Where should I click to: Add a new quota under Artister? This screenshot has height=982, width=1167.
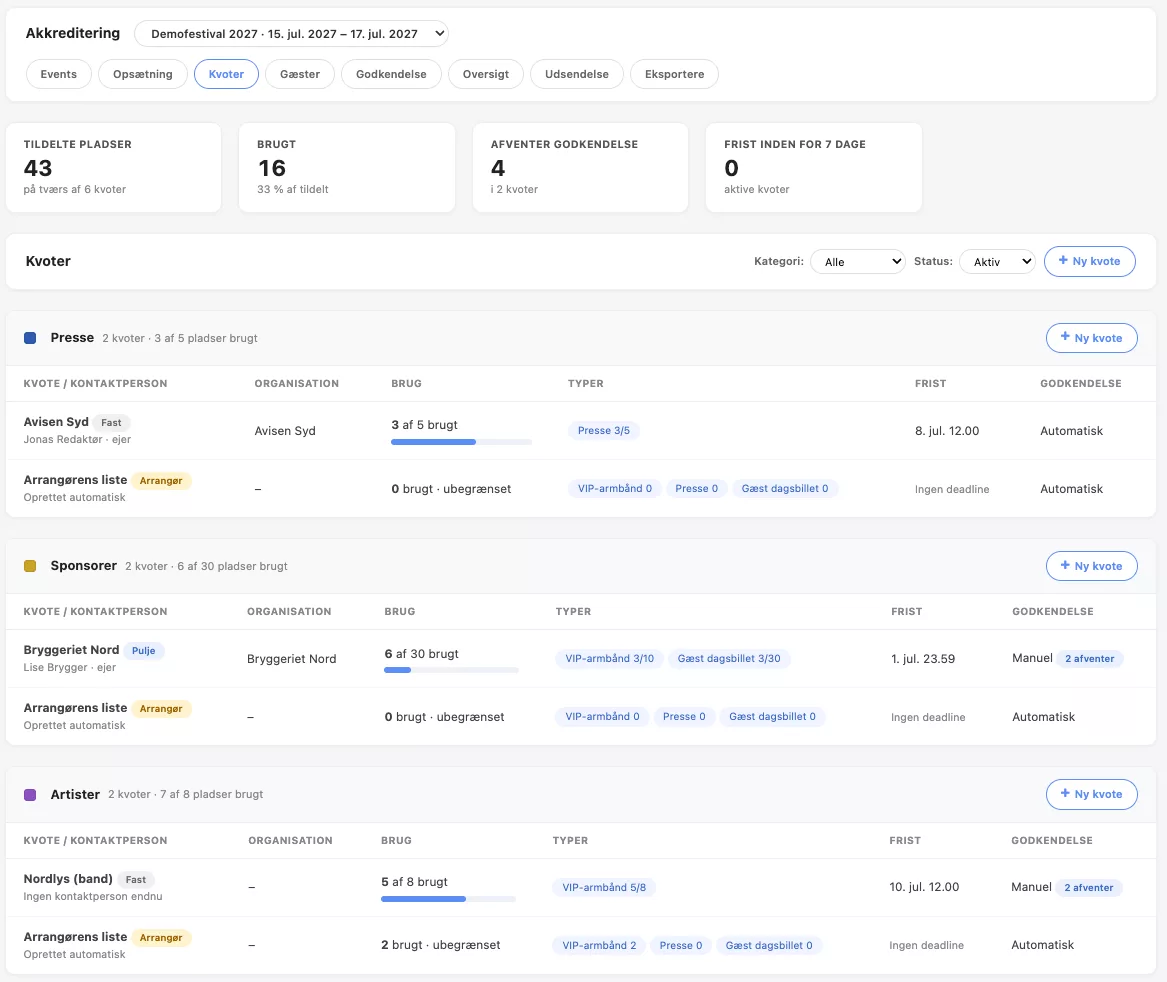(x=1092, y=794)
